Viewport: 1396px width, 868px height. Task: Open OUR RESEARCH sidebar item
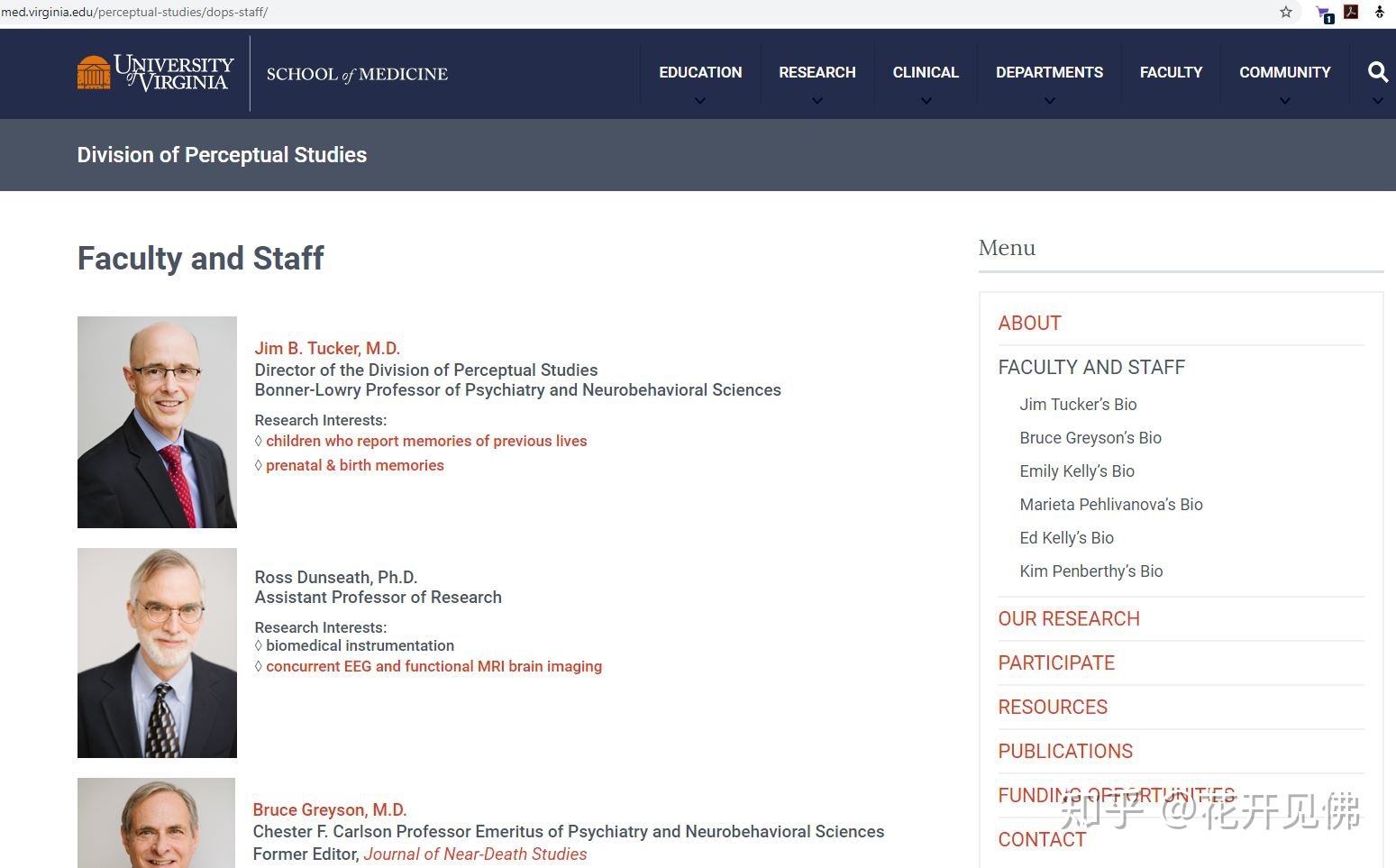[x=1069, y=618]
